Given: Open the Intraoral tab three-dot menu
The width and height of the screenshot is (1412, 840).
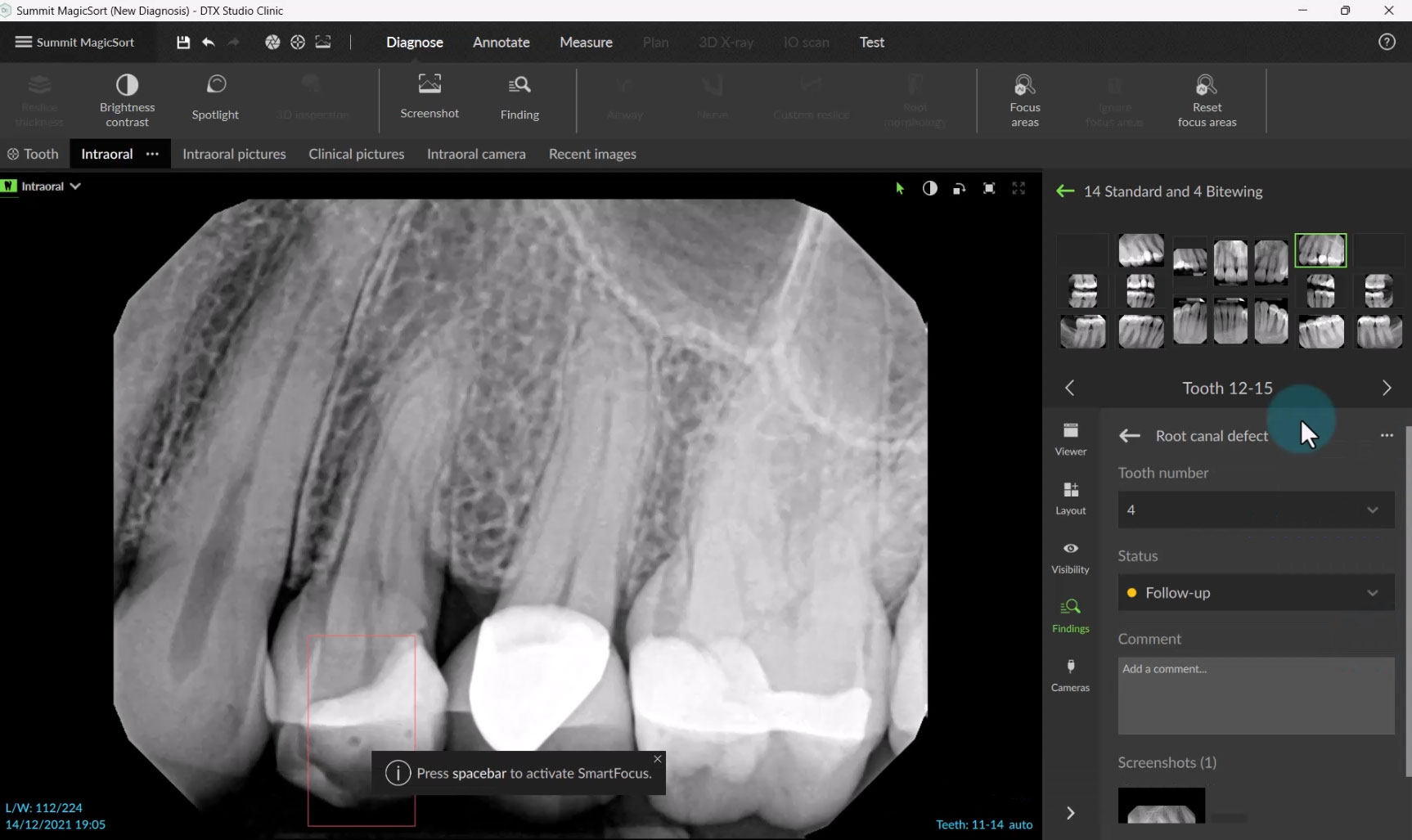Looking at the screenshot, I should [x=152, y=154].
